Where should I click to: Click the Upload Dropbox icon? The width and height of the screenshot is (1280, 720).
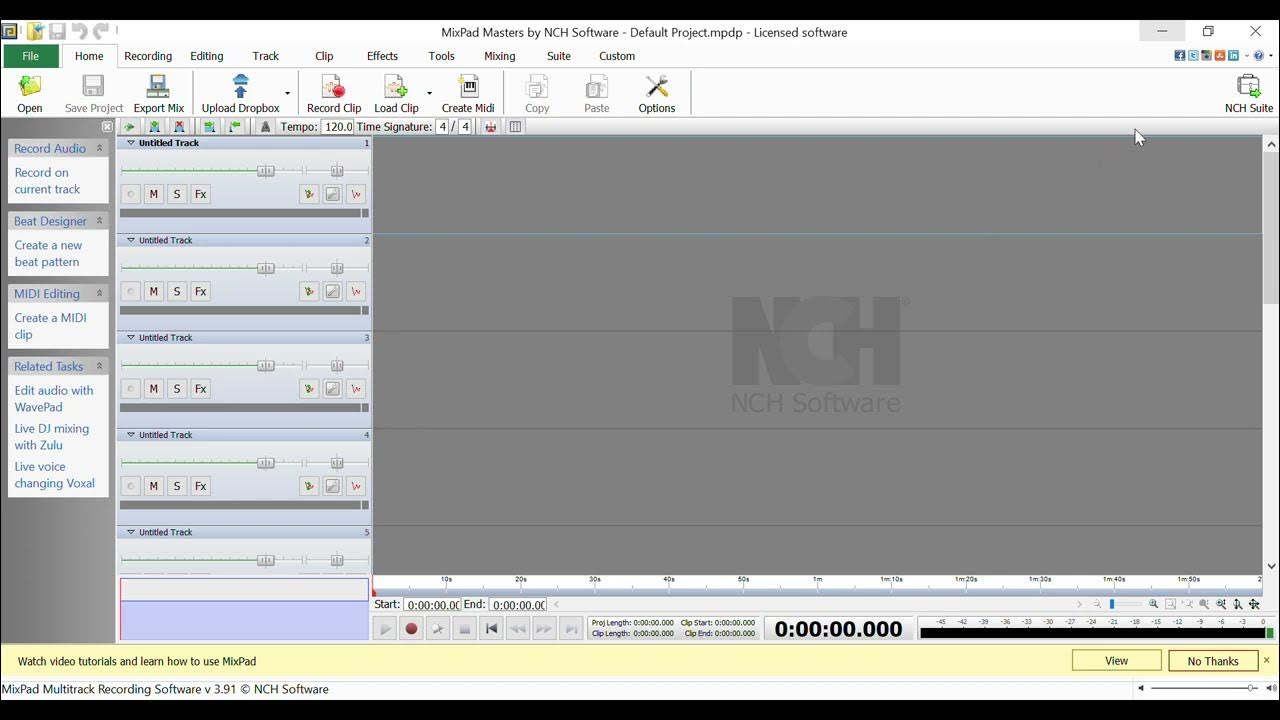click(x=240, y=87)
